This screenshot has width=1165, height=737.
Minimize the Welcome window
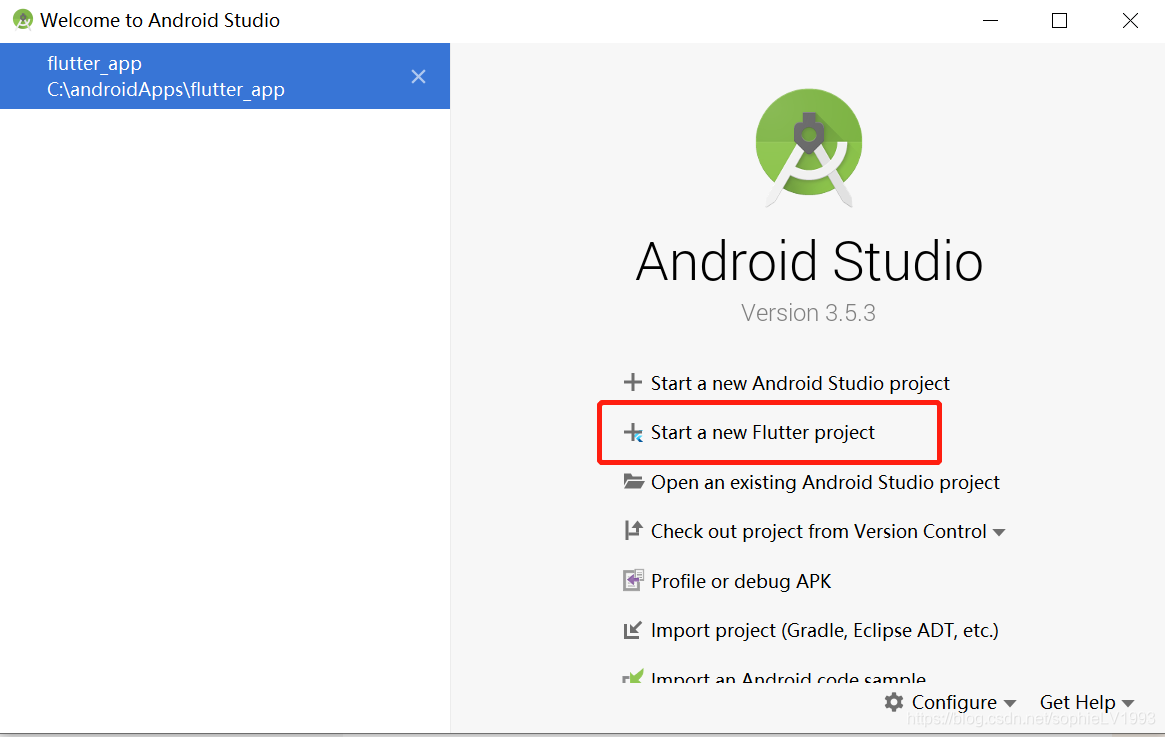click(x=990, y=21)
